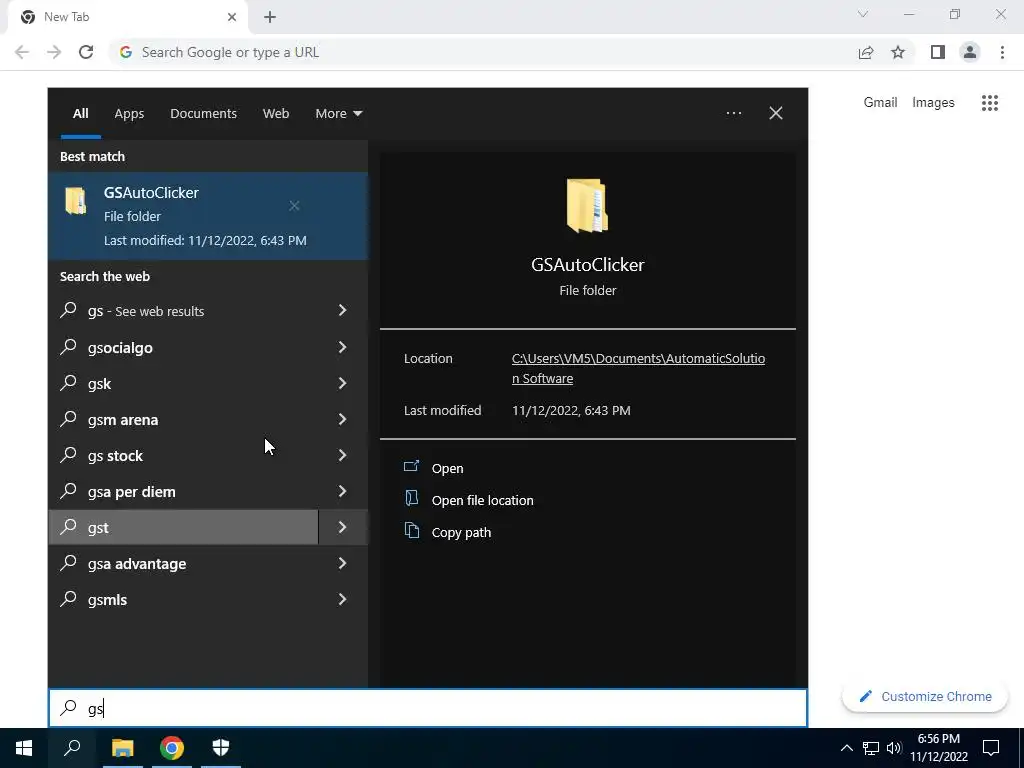Open the Google Images link
Image resolution: width=1024 pixels, height=768 pixels.
pos(933,103)
